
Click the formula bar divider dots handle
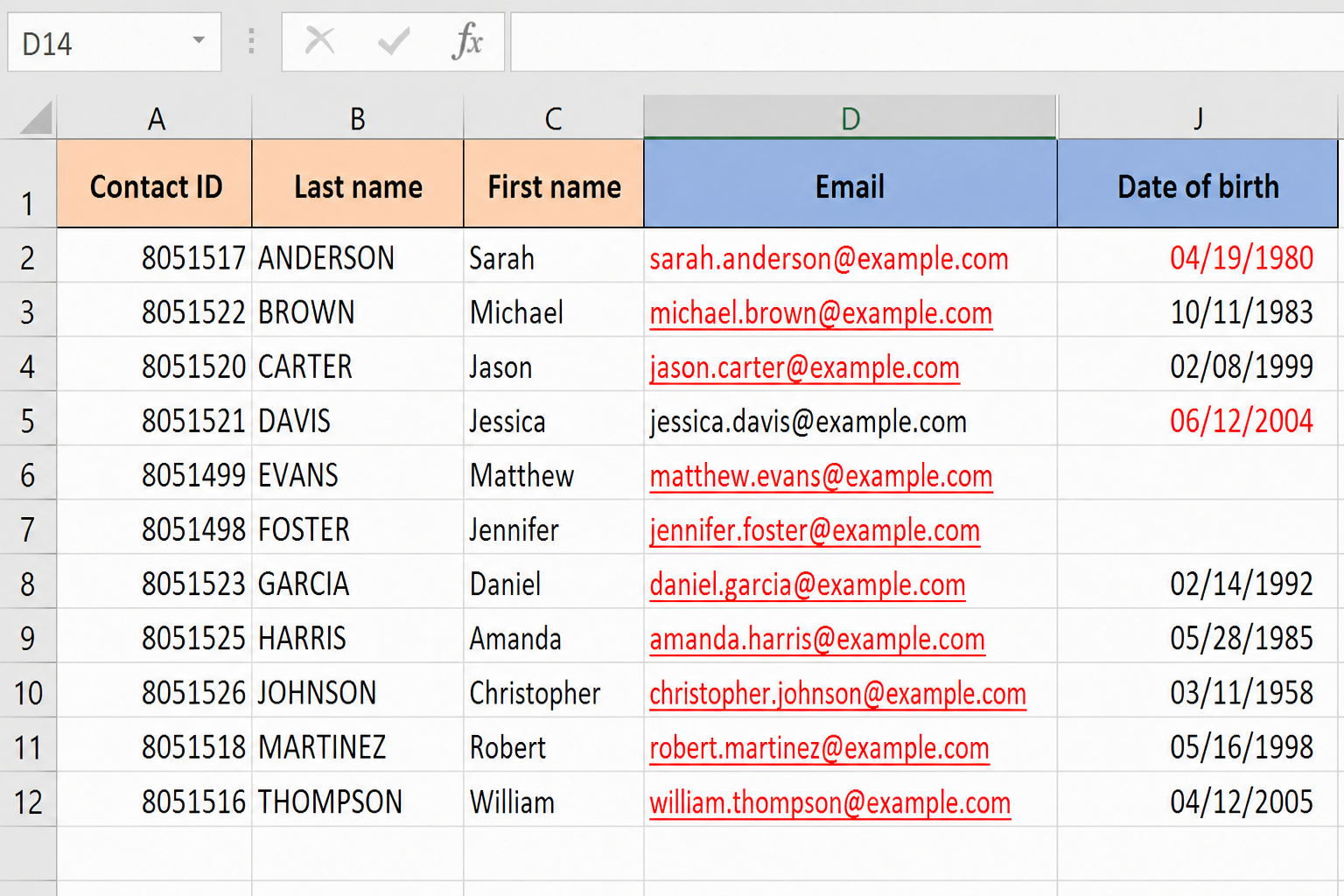[x=251, y=41]
